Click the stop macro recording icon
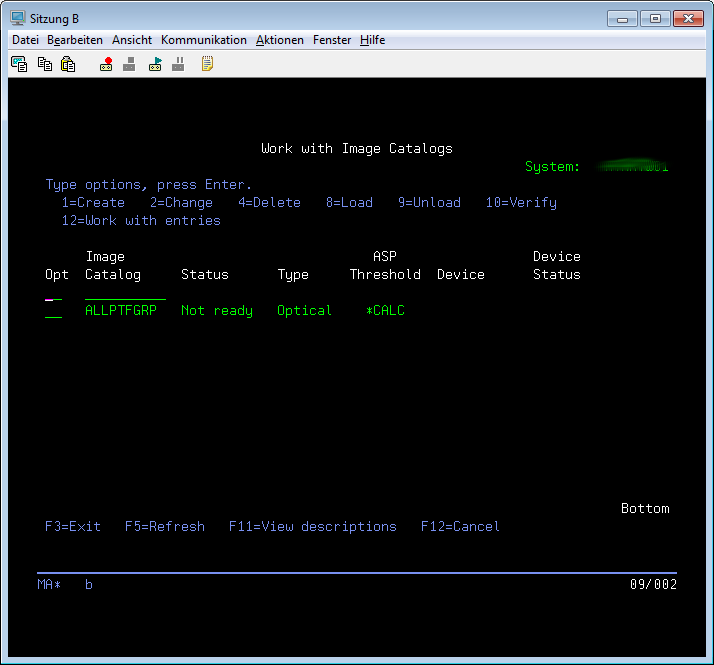Image resolution: width=714 pixels, height=665 pixels. point(129,64)
